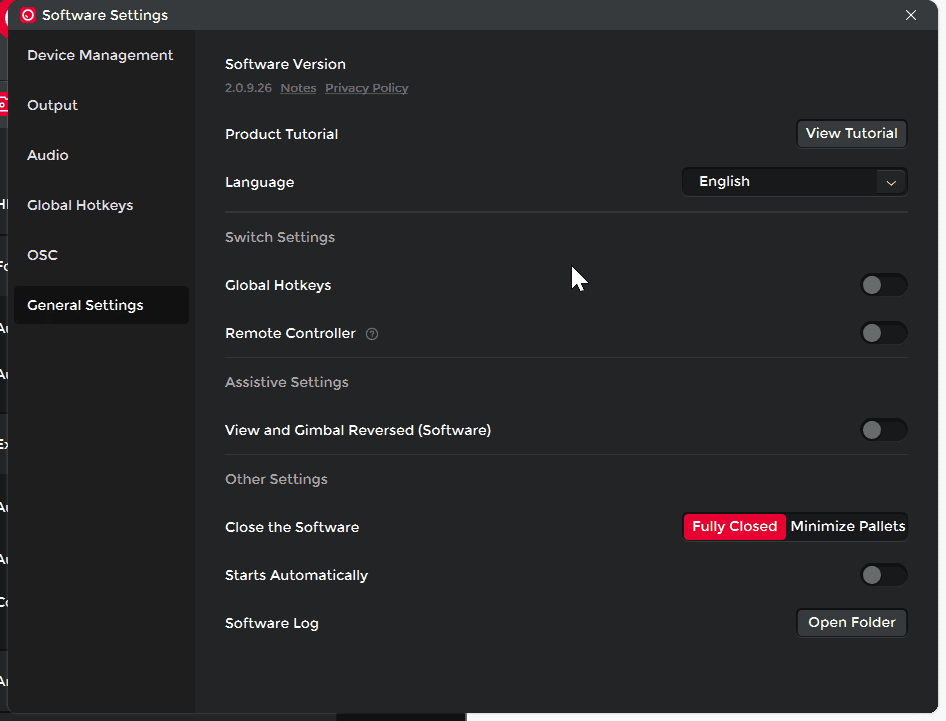Open the version Notes link
Screen dimensions: 946x721
click(298, 88)
